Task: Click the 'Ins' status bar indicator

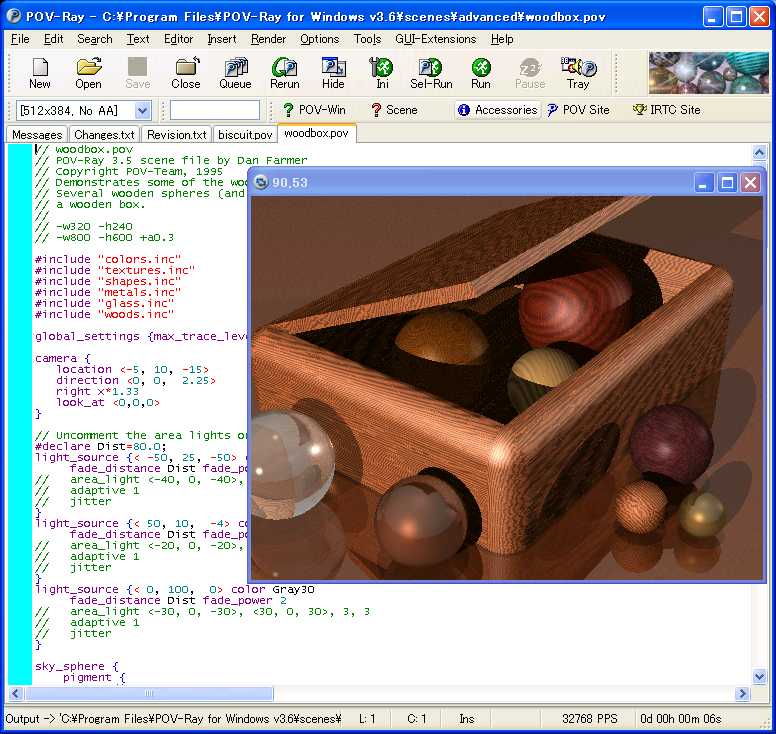Action: click(466, 719)
